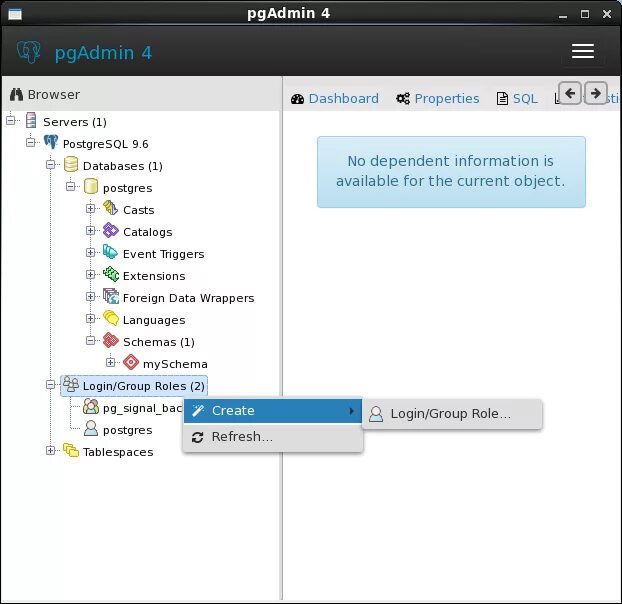Click the Casts node icon

[x=111, y=208]
